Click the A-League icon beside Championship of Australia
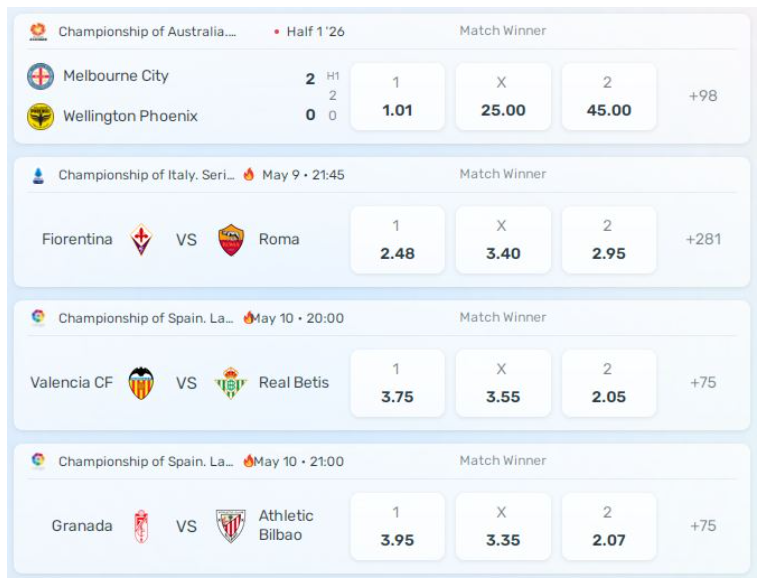Viewport: 763px width, 585px height. [38, 32]
